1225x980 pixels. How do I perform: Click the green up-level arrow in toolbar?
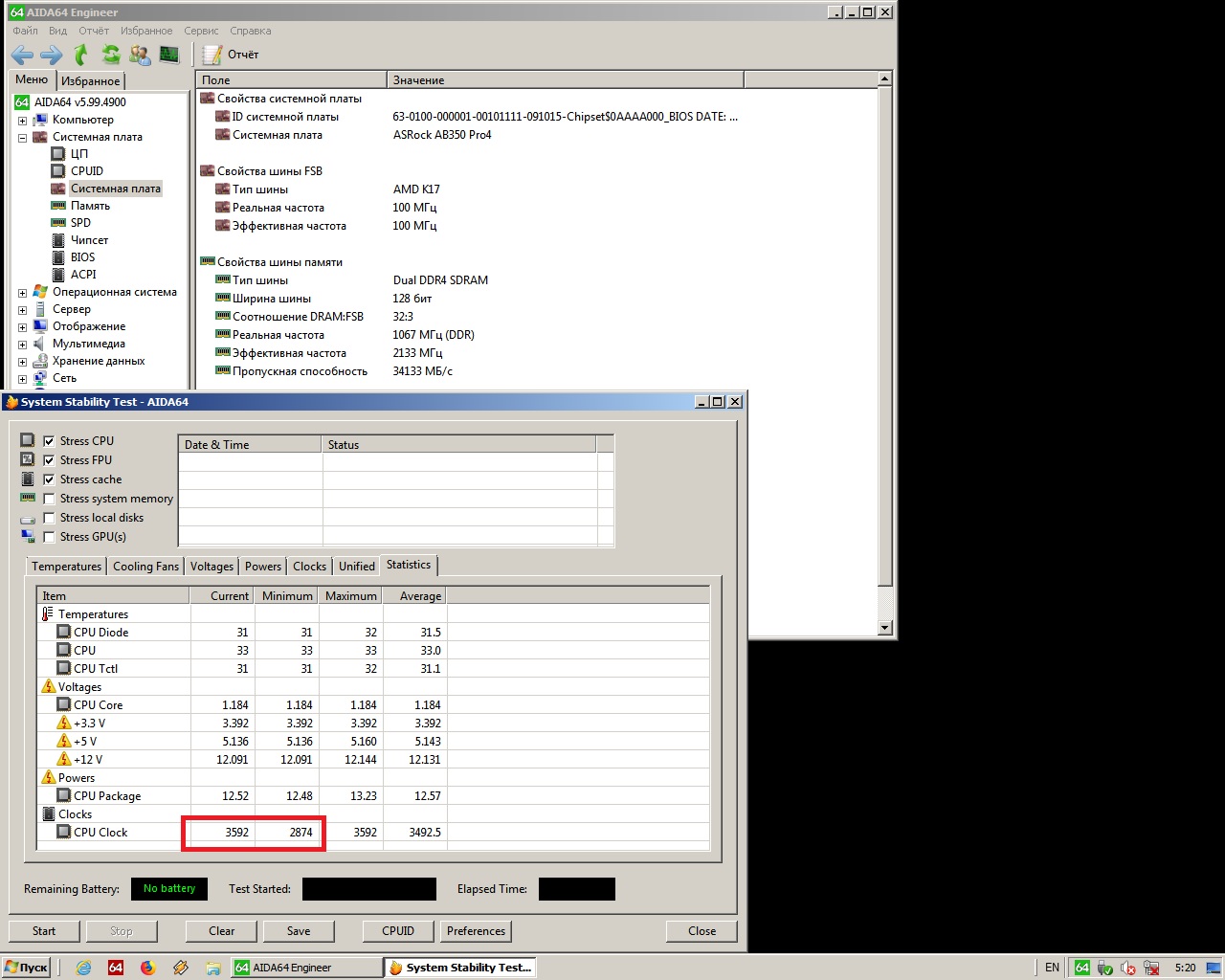[81, 55]
